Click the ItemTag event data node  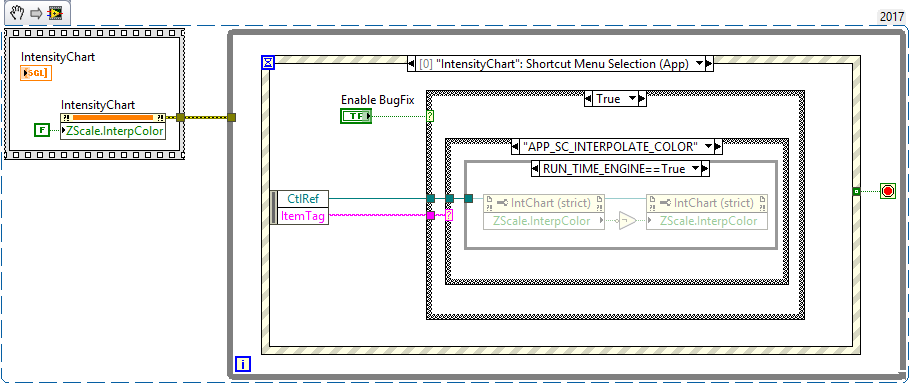click(x=303, y=216)
